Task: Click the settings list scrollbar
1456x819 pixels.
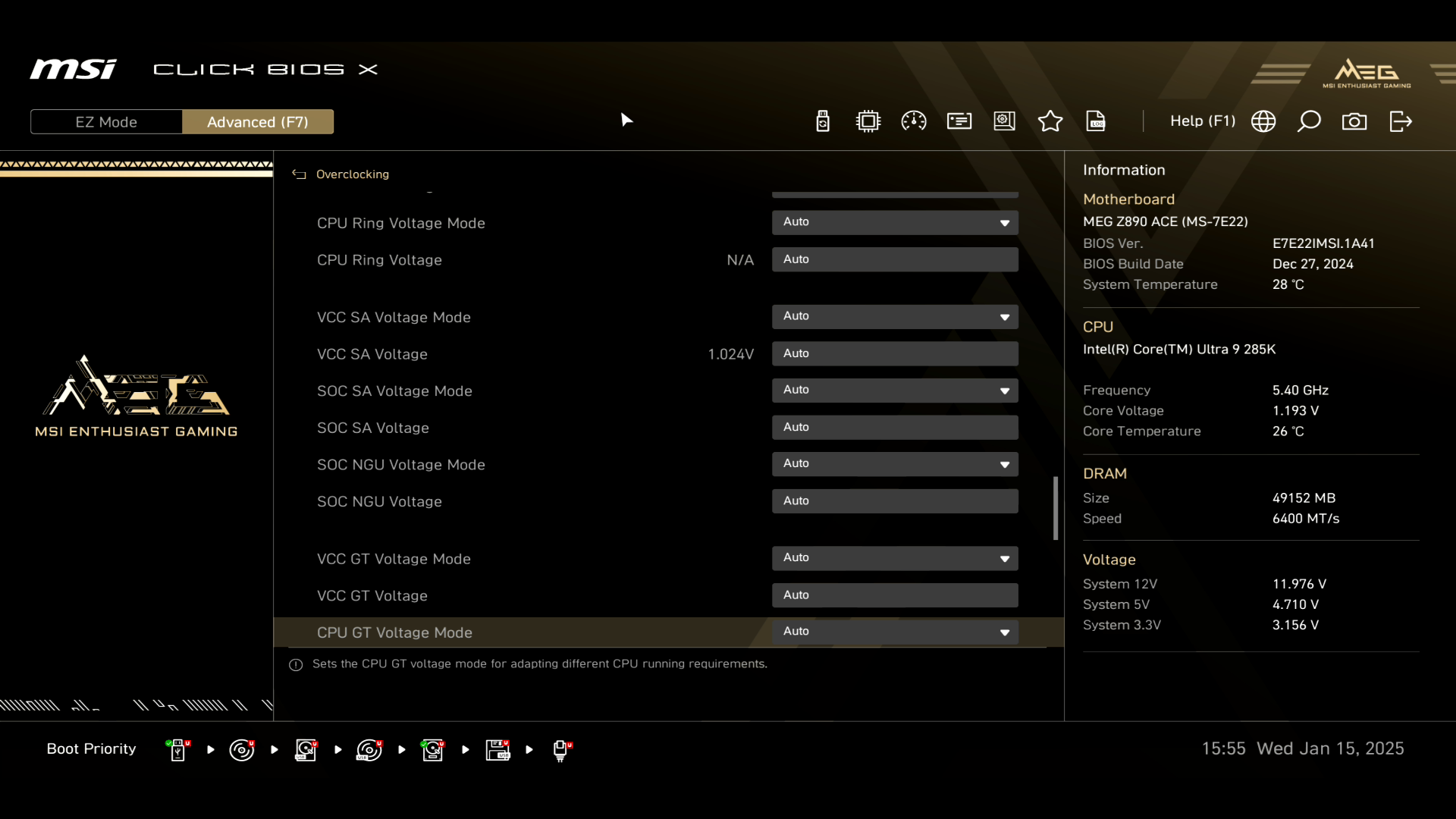Action: 1056,508
